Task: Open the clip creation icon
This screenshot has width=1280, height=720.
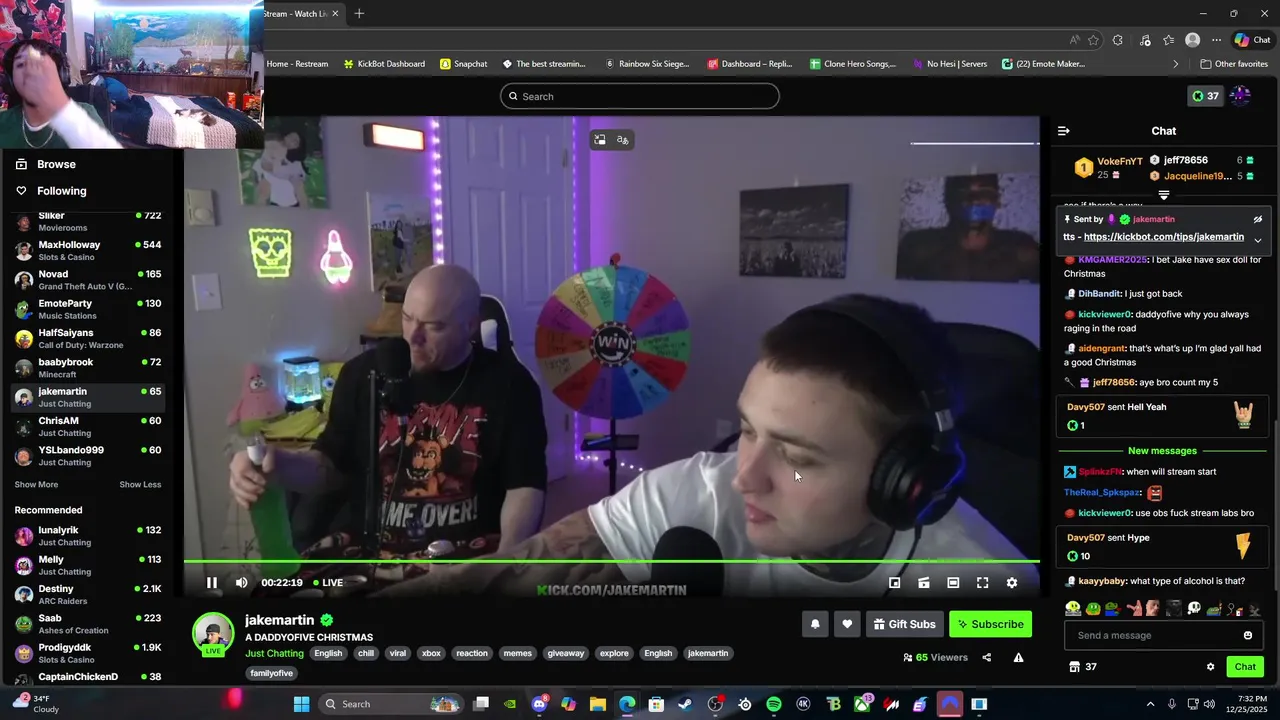Action: pyautogui.click(x=924, y=583)
